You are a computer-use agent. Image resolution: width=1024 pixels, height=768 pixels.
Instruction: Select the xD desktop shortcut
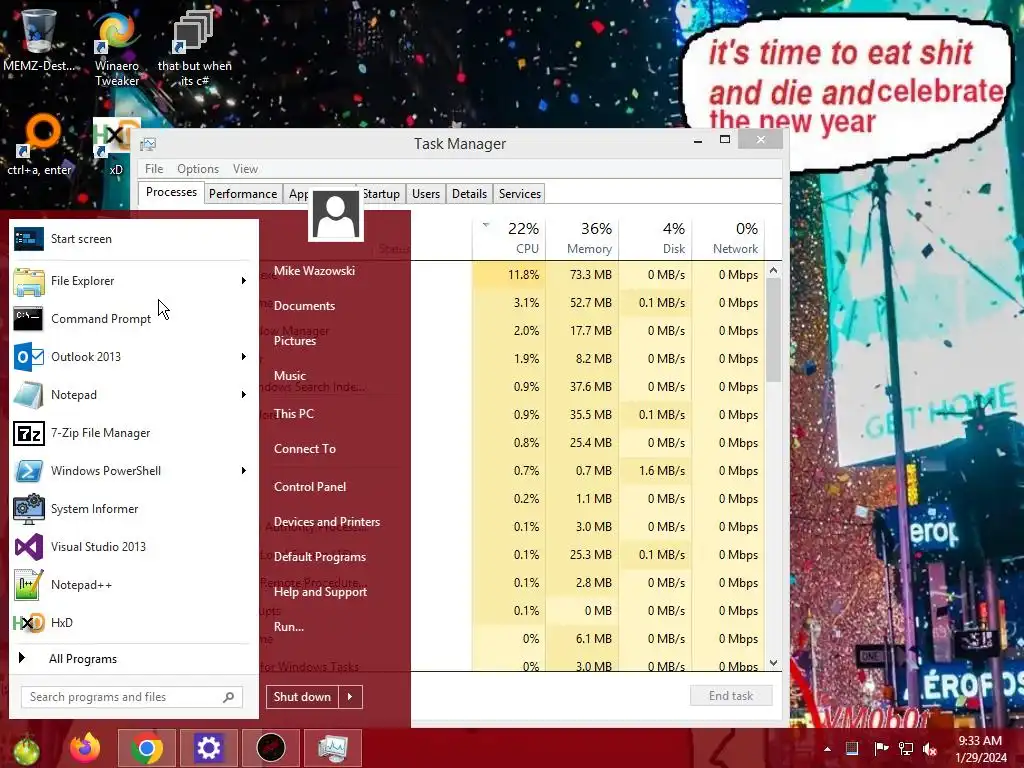click(116, 148)
